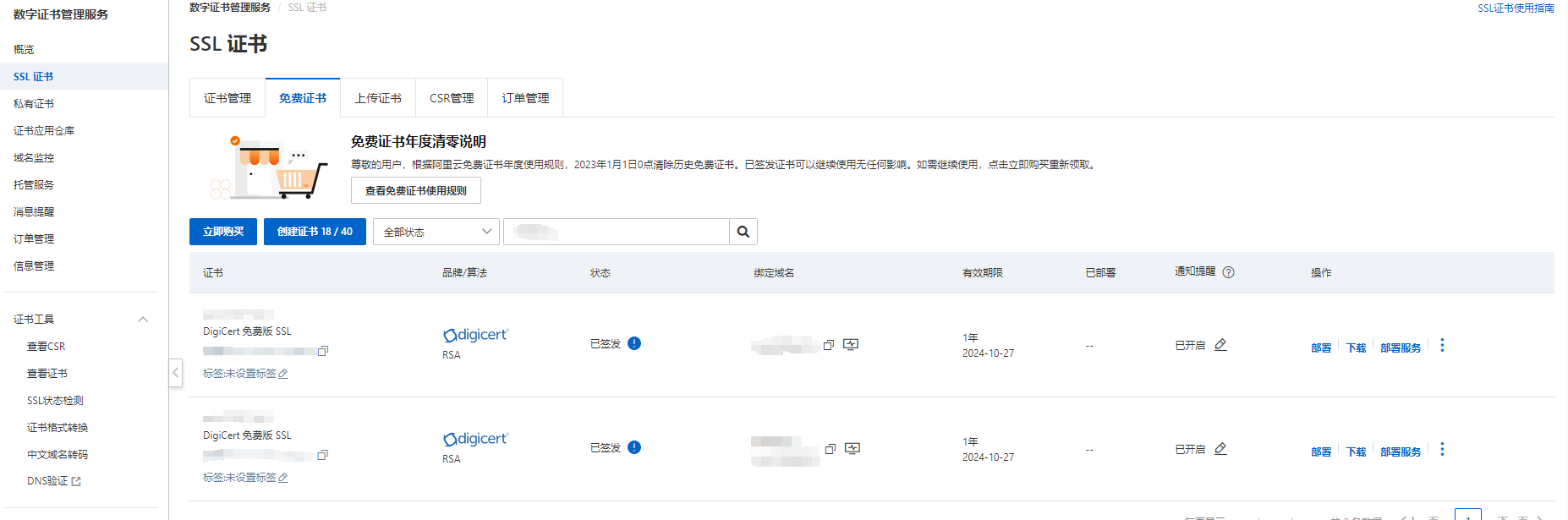Open 私有证书 in the sidebar

pyautogui.click(x=34, y=103)
